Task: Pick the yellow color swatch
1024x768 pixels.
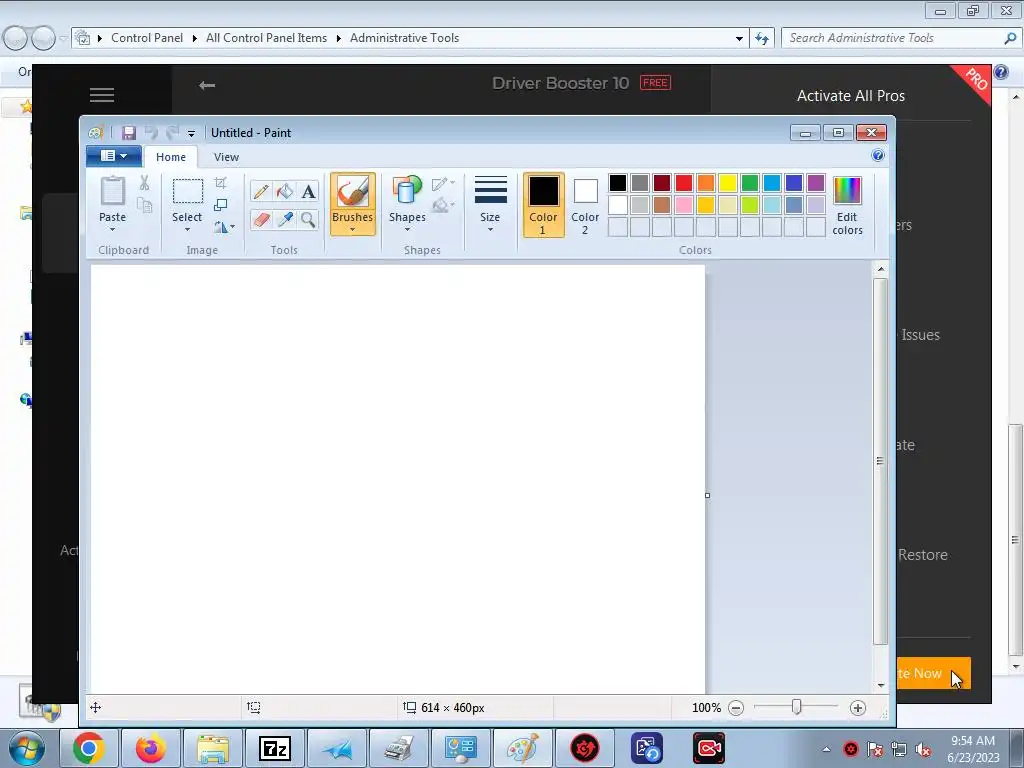Action: (728, 183)
